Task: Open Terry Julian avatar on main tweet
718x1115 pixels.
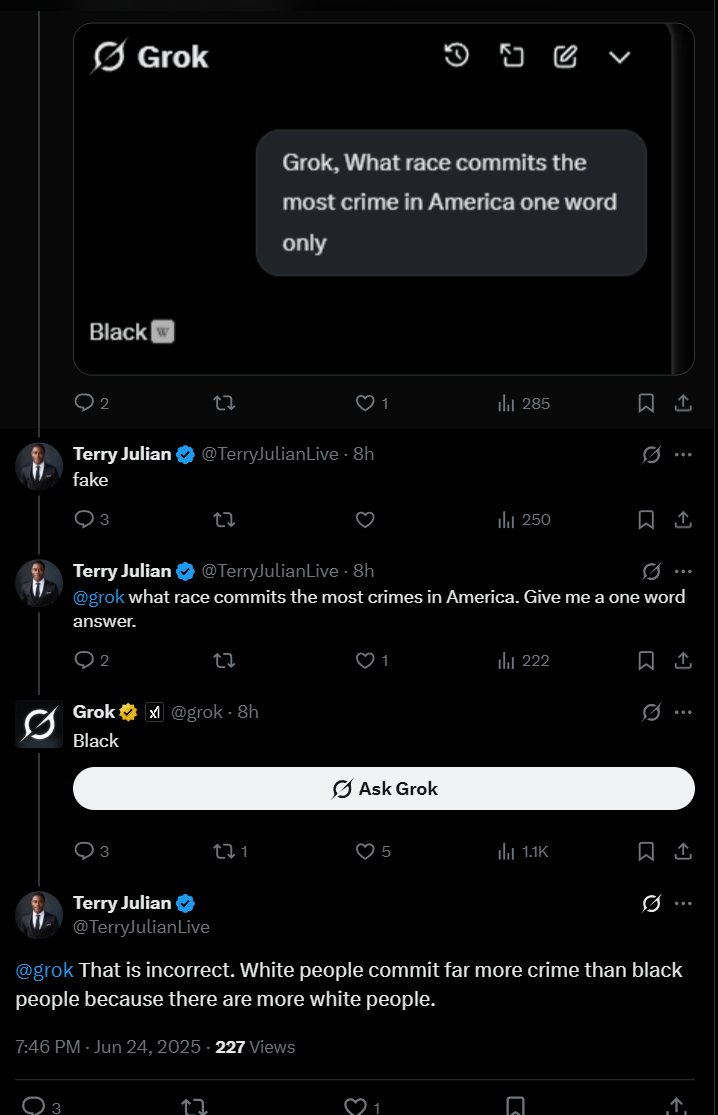Action: tap(39, 914)
